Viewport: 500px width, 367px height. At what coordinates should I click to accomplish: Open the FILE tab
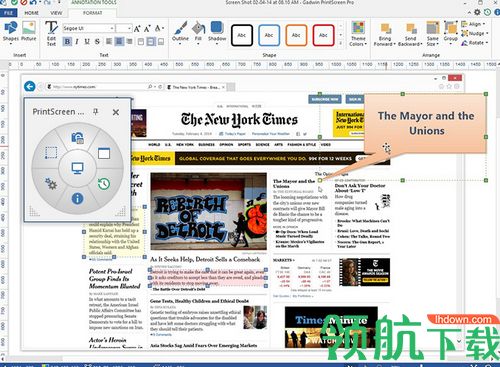[9, 13]
